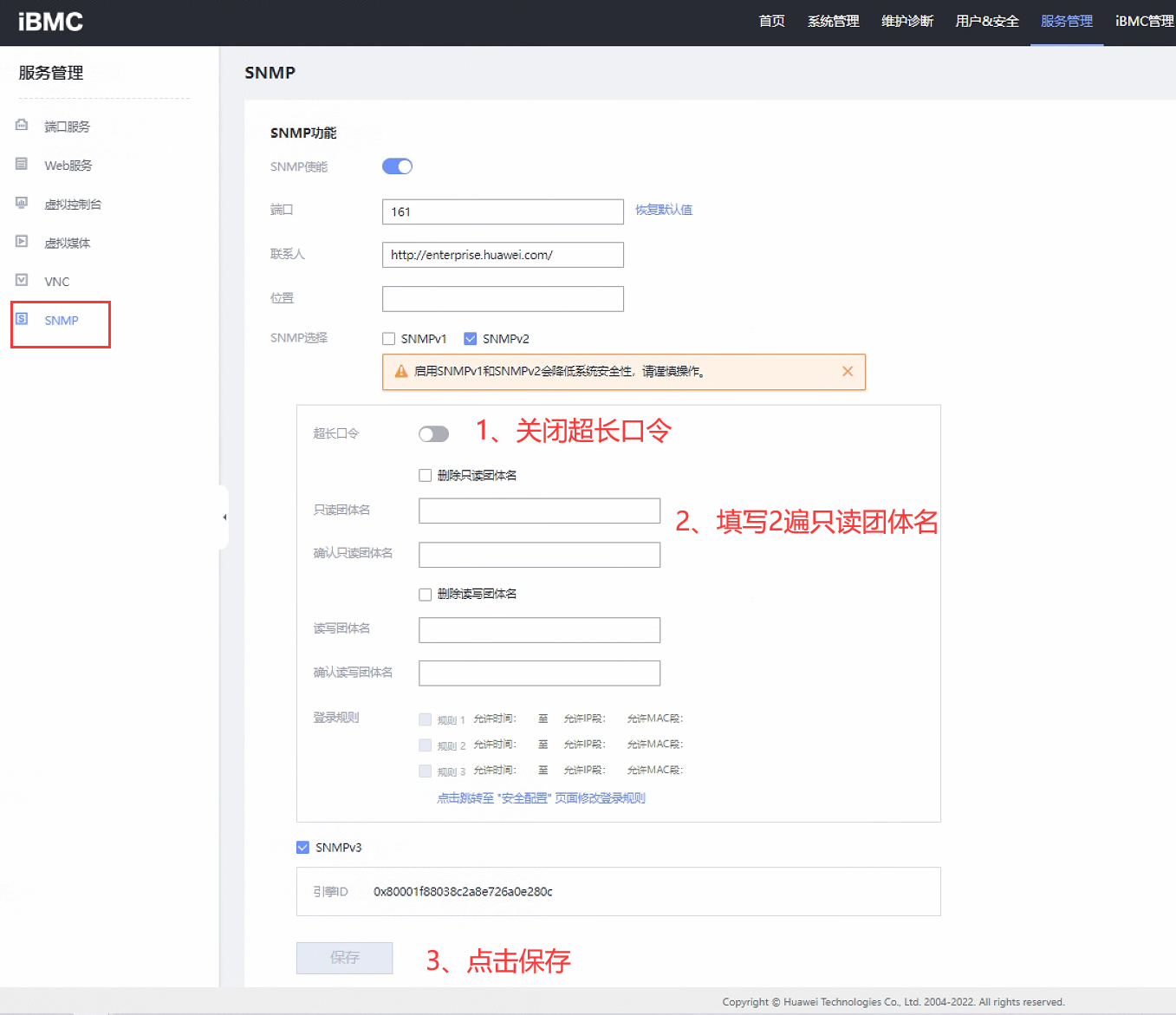Click the 虚拟控制台 sidebar icon
This screenshot has width=1176, height=1015.
click(x=22, y=203)
